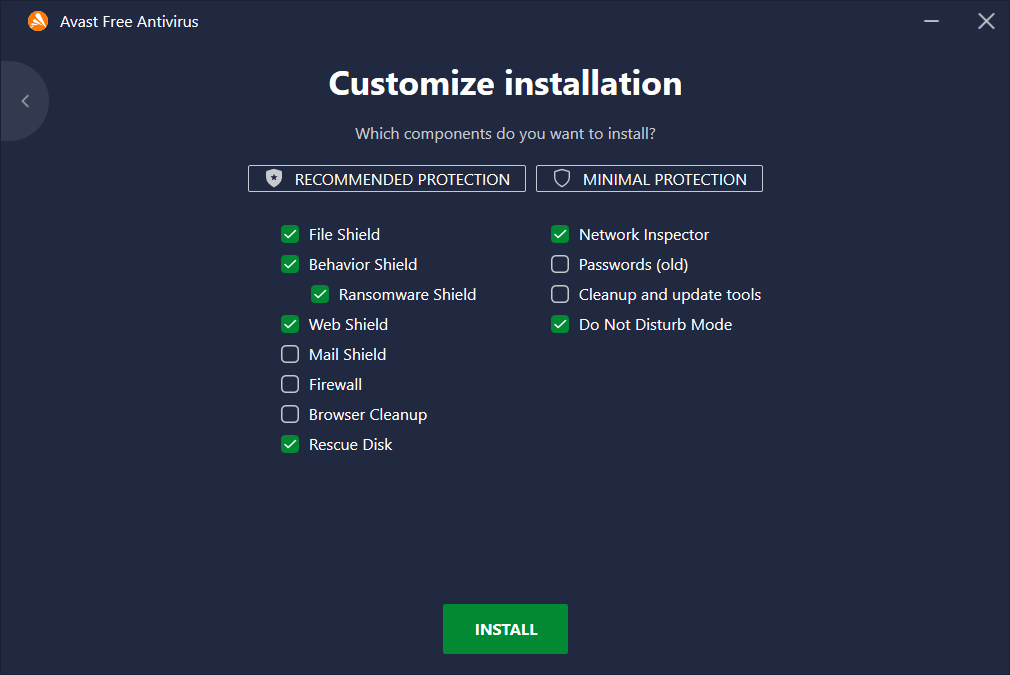The height and width of the screenshot is (675, 1010).
Task: Disable the Network Inspector checkbox
Action: point(560,235)
